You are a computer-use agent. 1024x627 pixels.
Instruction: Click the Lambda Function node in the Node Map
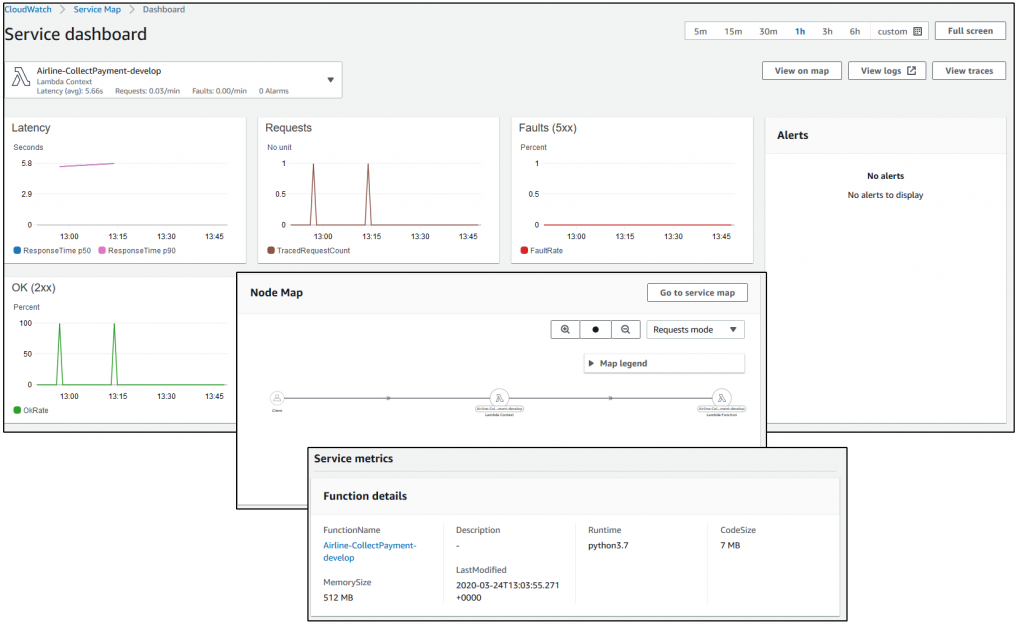tap(722, 398)
